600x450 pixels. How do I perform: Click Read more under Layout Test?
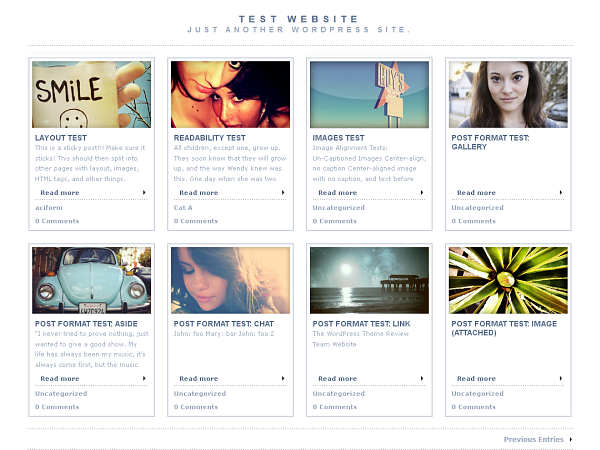[x=60, y=193]
